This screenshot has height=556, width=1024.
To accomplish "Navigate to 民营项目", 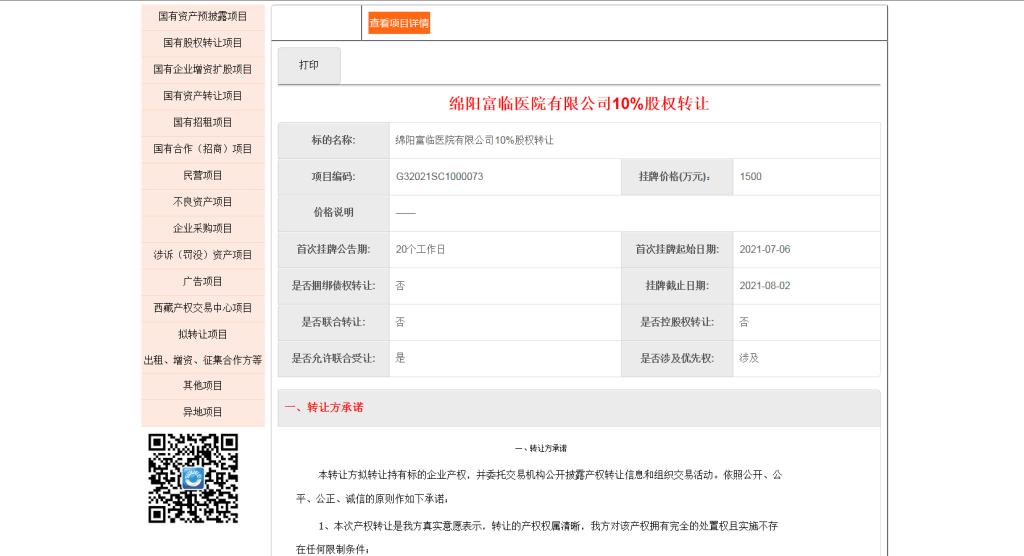I will coord(203,175).
